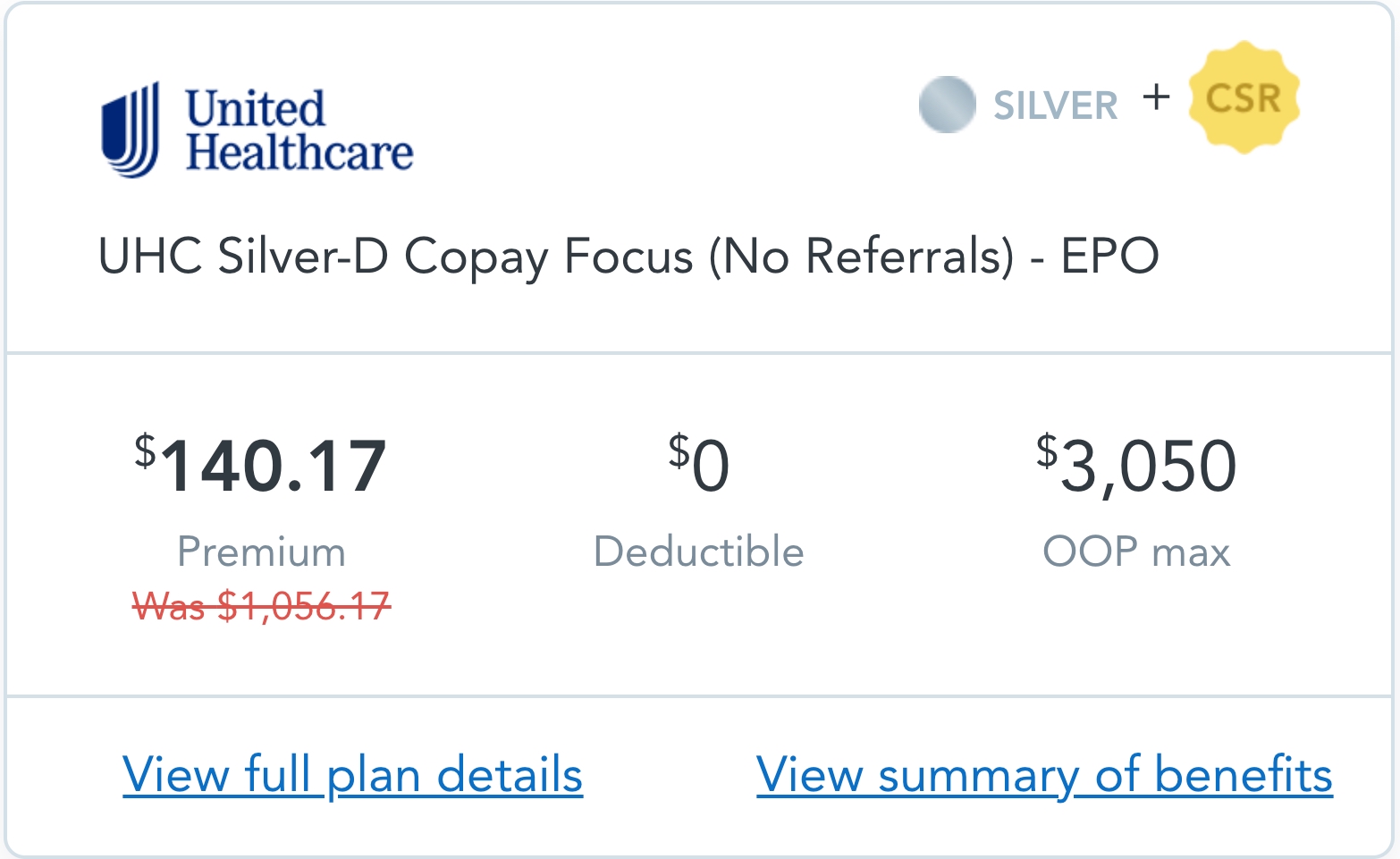The width and height of the screenshot is (1400, 859).
Task: Select the UHC Silver-D Copay Focus plan title
Action: [x=628, y=257]
